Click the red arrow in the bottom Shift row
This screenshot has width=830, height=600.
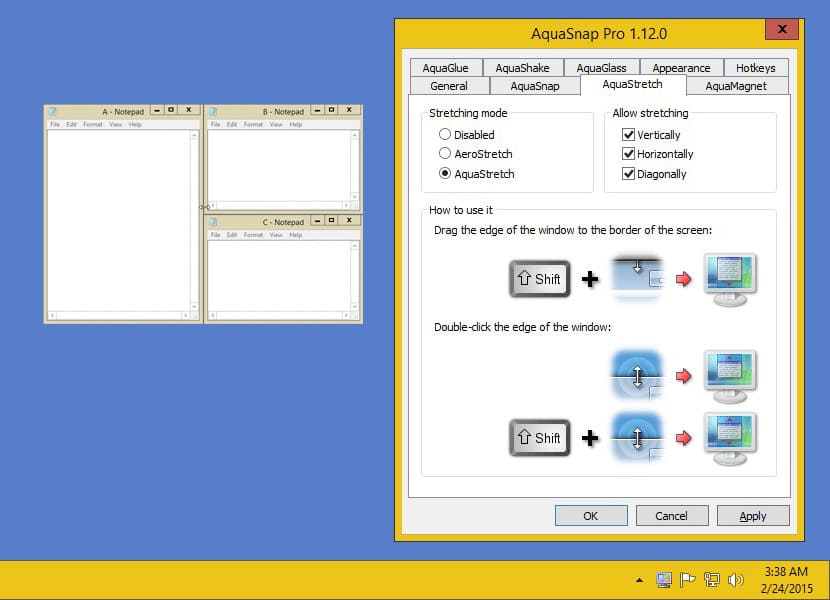pos(683,437)
